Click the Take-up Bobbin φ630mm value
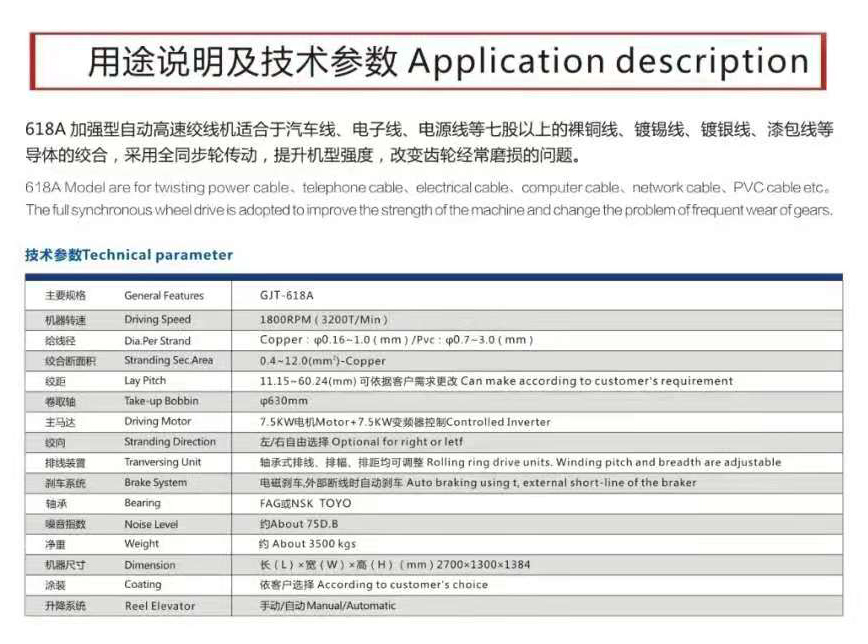Image resolution: width=868 pixels, height=644 pixels. [284, 401]
